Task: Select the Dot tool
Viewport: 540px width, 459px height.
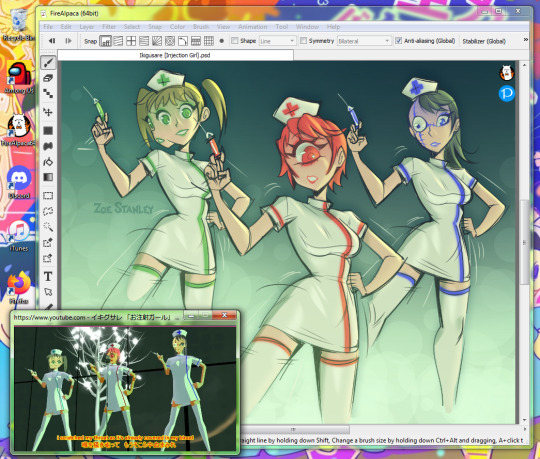Action: tap(48, 94)
